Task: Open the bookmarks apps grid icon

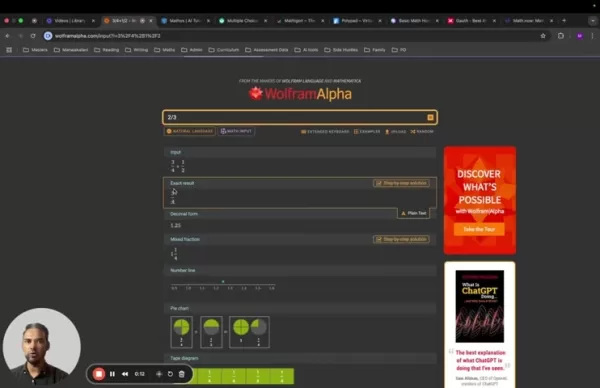Action: pos(9,50)
